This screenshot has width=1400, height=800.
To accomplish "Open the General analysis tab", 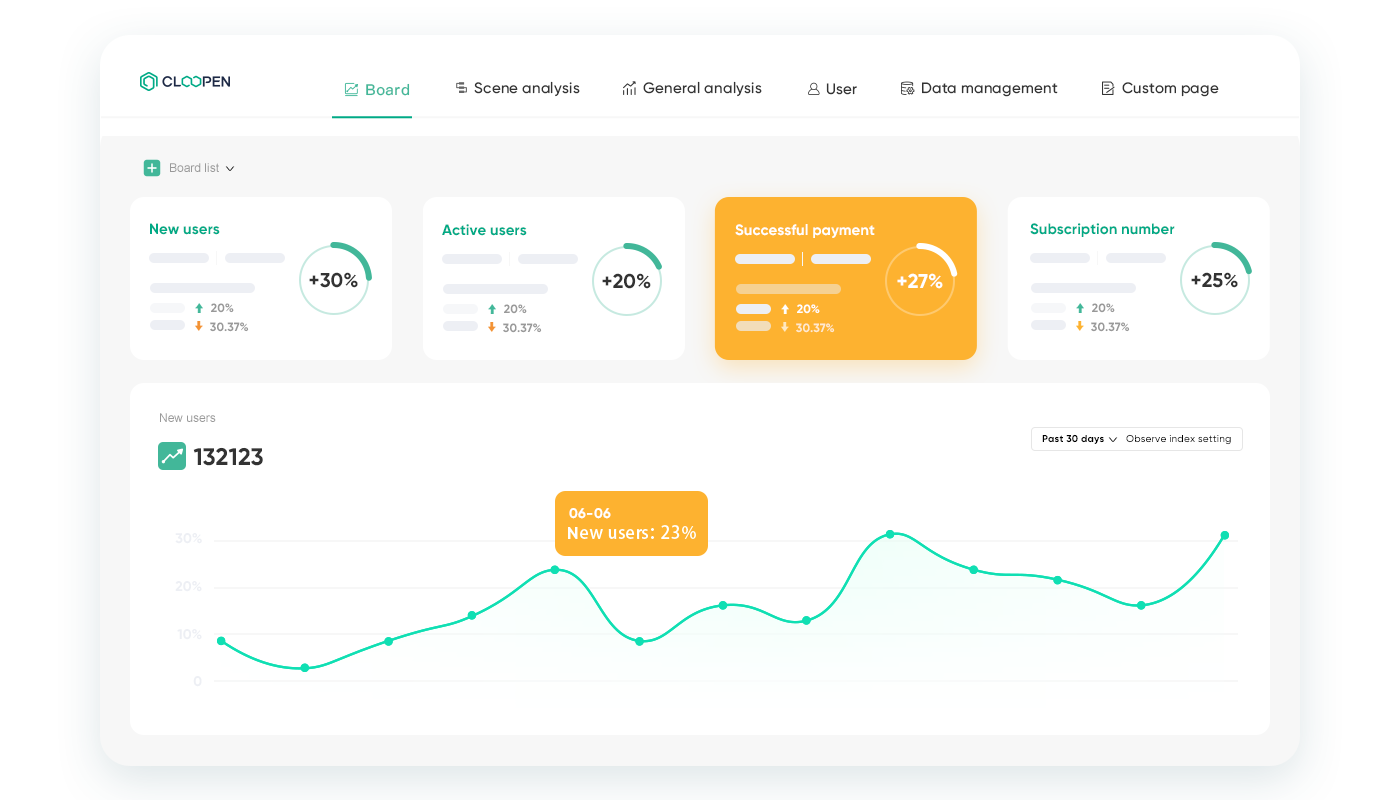I will coord(701,88).
